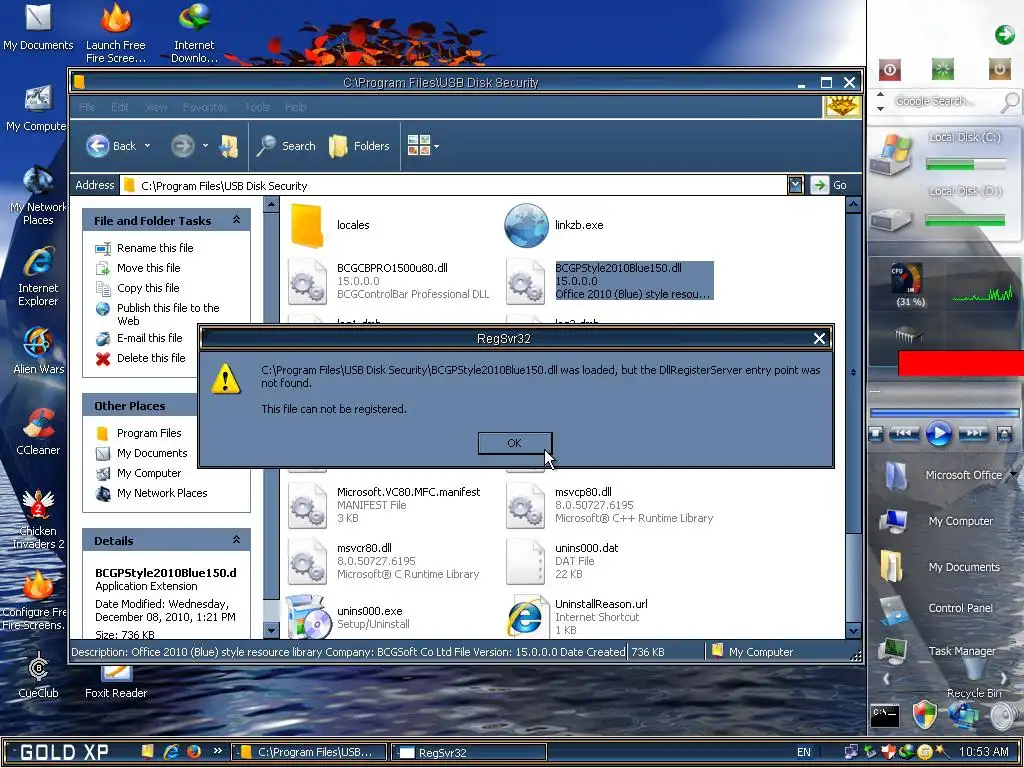Select the locales folder icon
The width and height of the screenshot is (1024, 768).
pyautogui.click(x=307, y=225)
